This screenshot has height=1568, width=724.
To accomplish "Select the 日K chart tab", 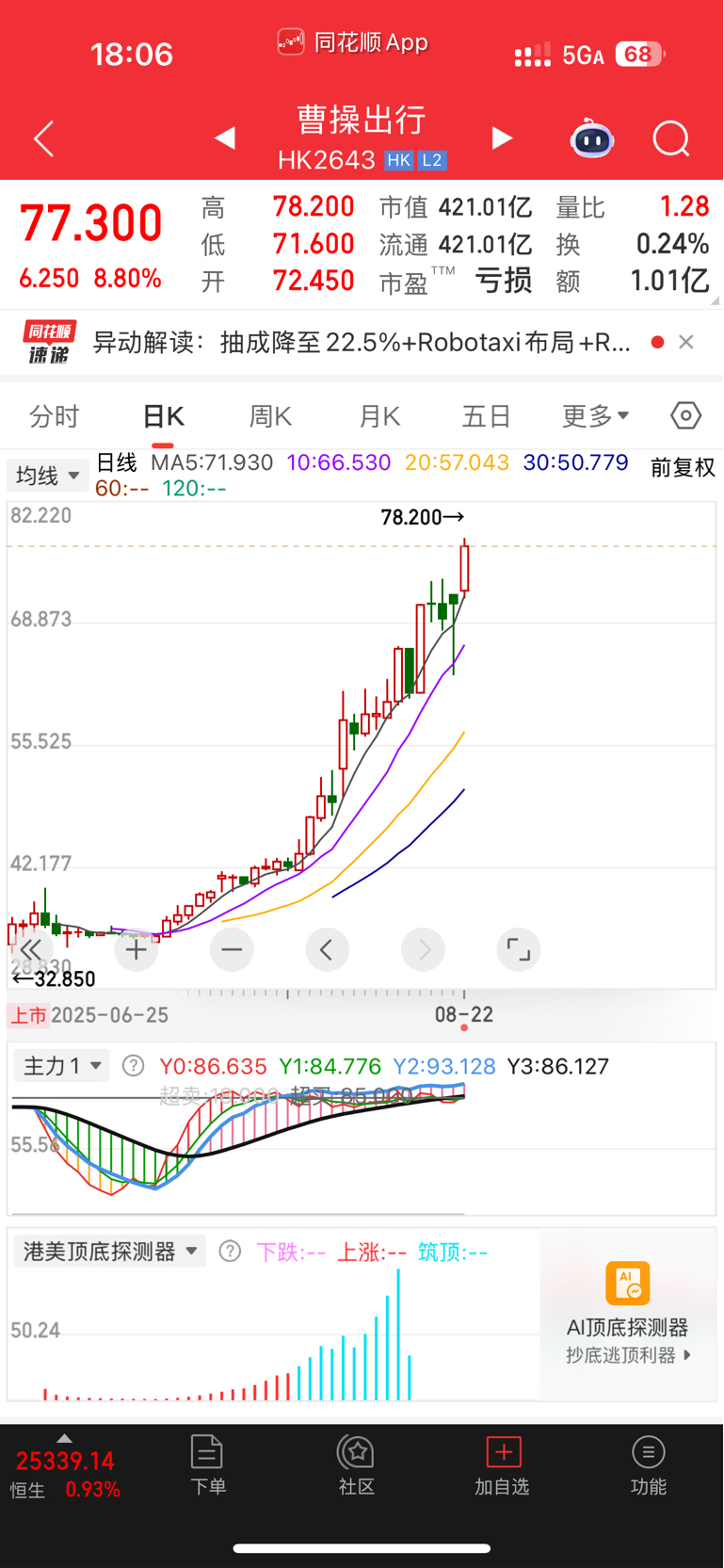I will tap(163, 416).
